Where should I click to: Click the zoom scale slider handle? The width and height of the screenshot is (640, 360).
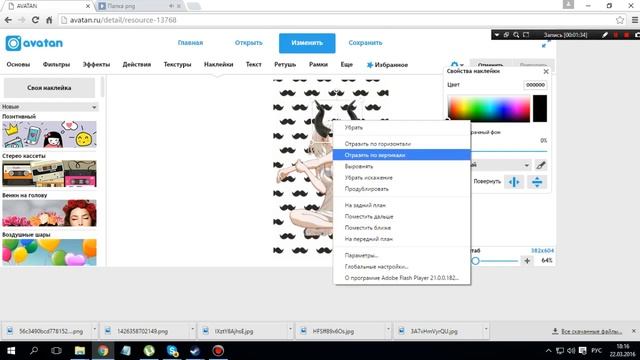coord(475,261)
